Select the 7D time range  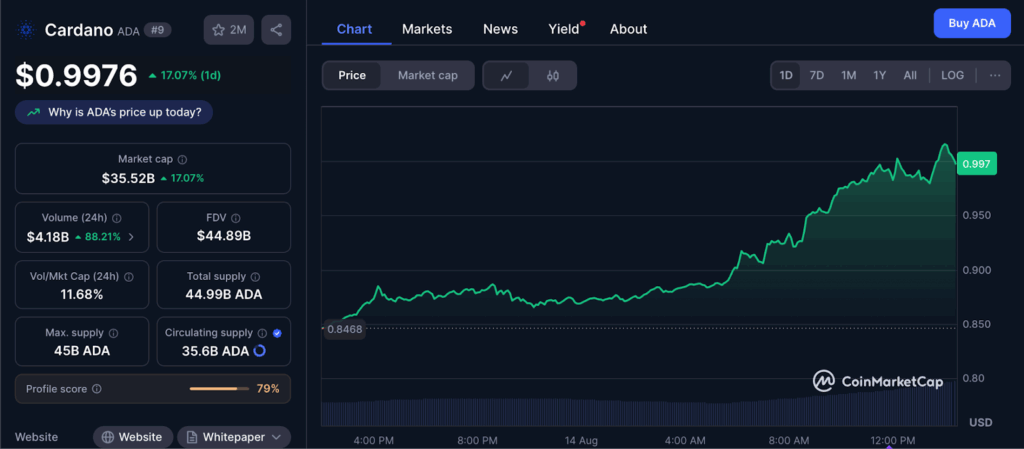pos(816,75)
